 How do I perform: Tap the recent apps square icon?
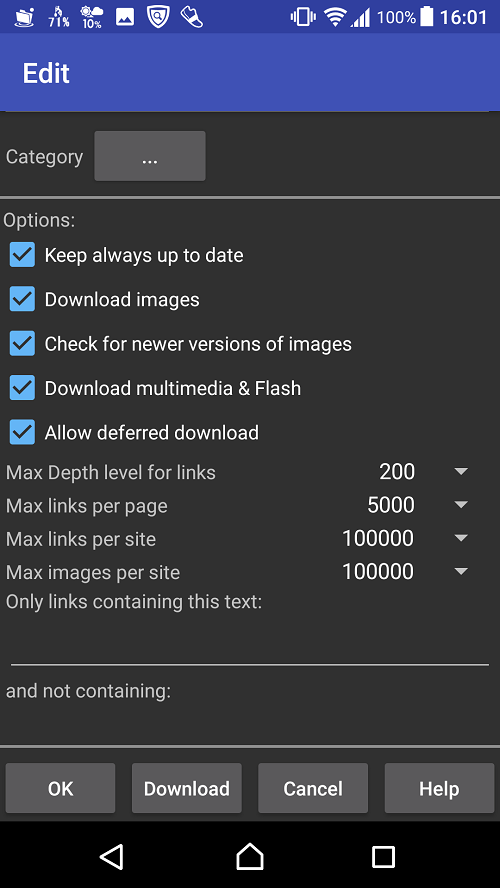[383, 857]
